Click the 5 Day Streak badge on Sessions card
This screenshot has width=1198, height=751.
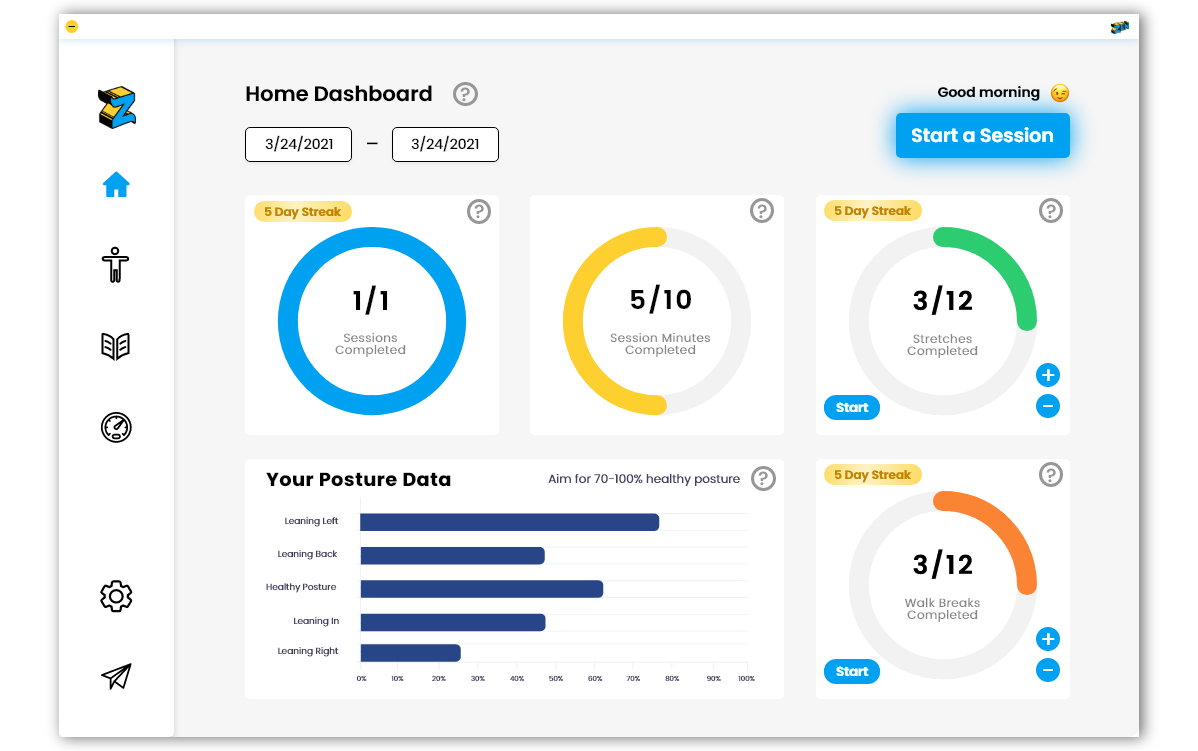coord(303,212)
